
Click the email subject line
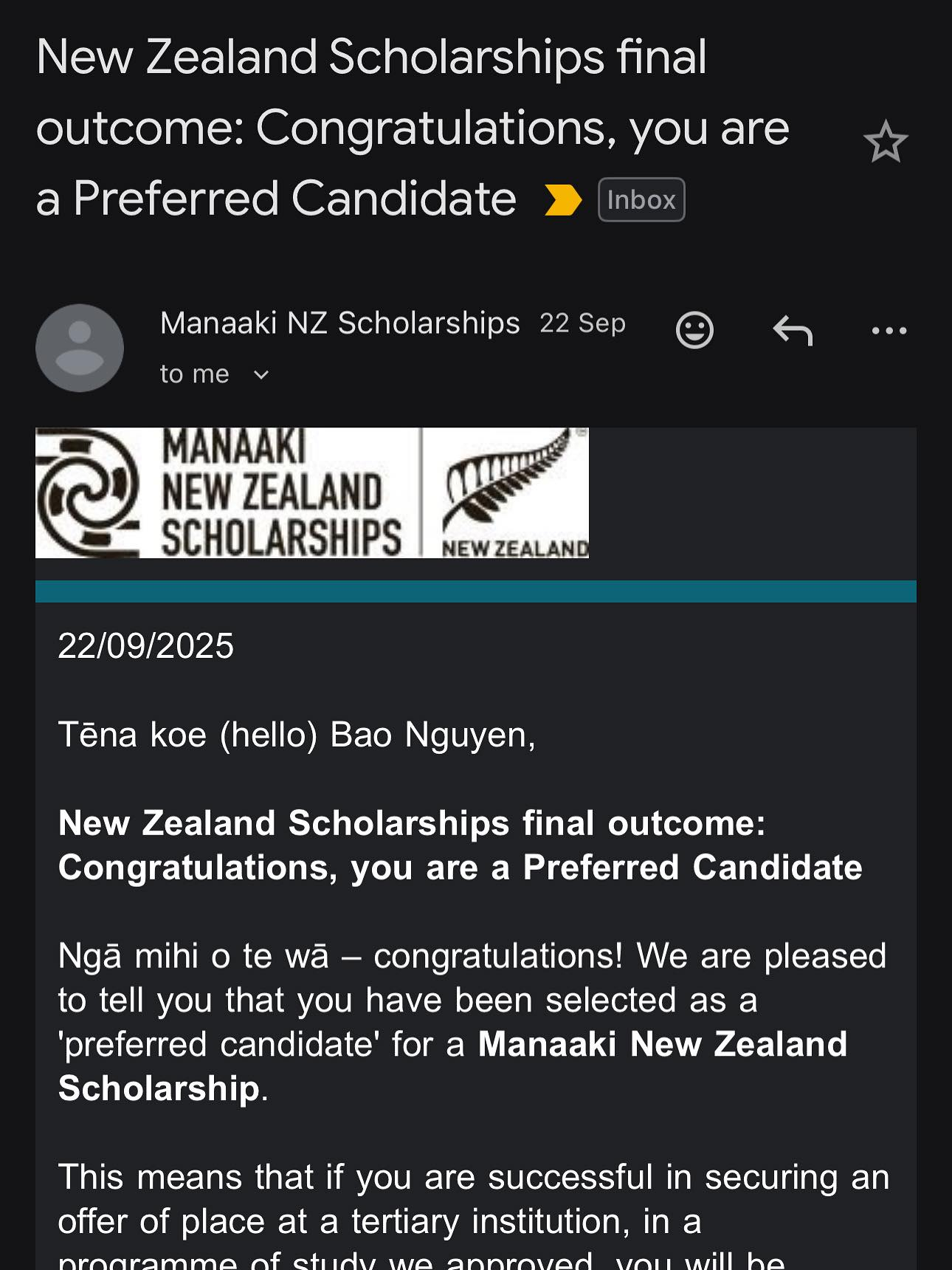(x=413, y=126)
